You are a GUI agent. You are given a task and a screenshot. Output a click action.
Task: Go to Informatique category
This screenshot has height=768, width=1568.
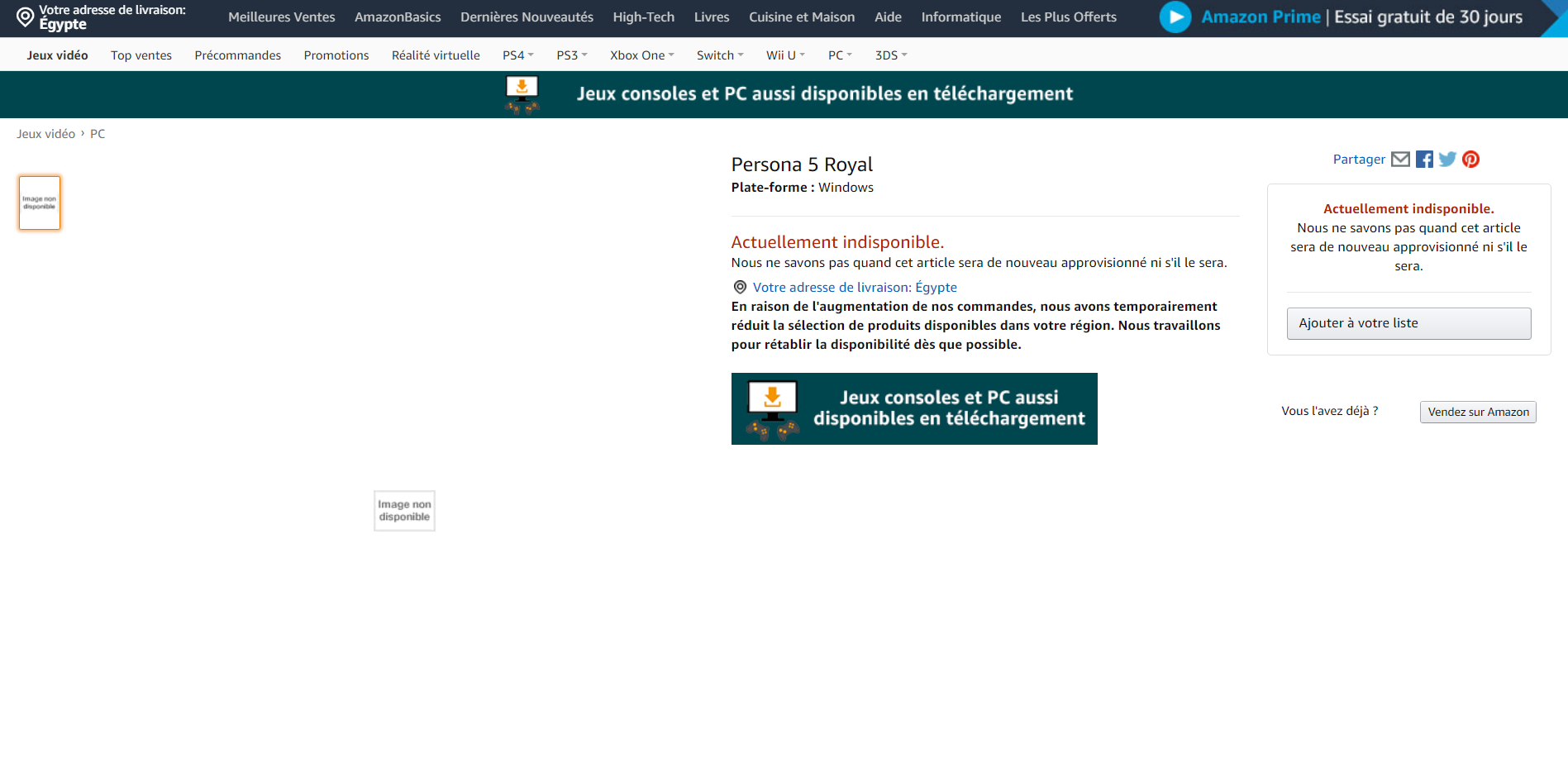coord(961,17)
